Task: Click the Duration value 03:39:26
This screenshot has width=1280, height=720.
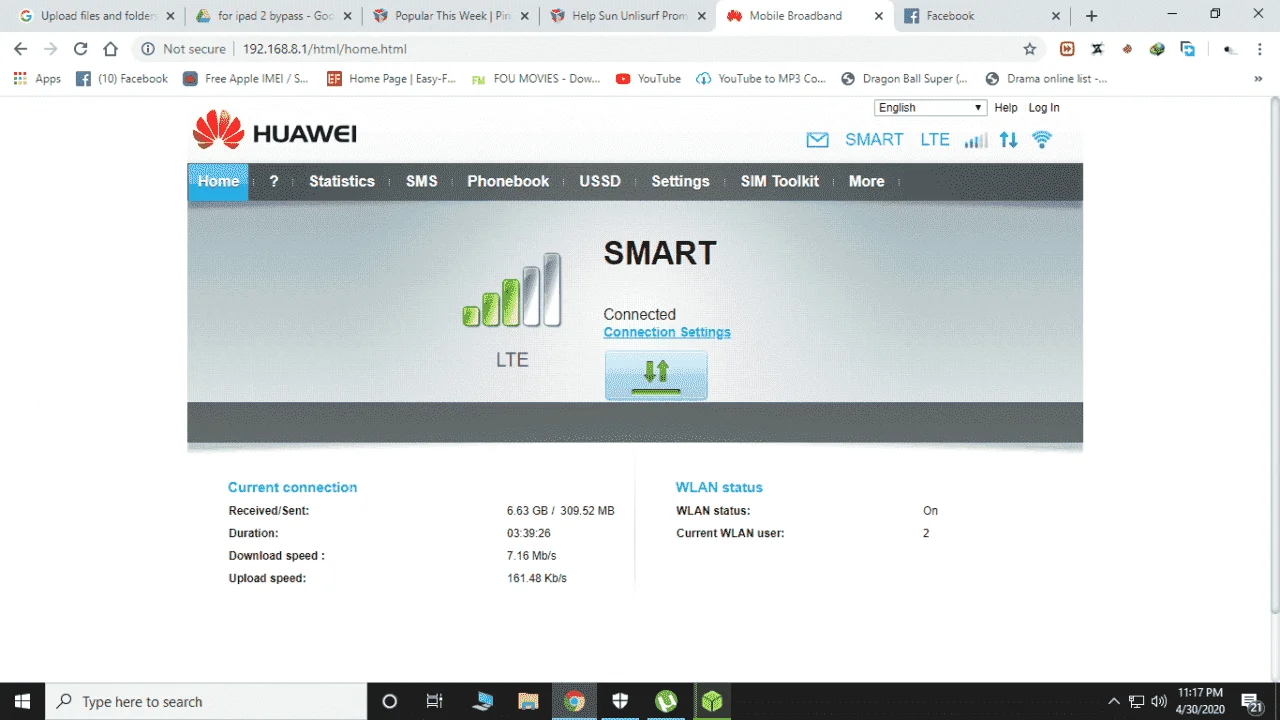Action: (x=529, y=533)
